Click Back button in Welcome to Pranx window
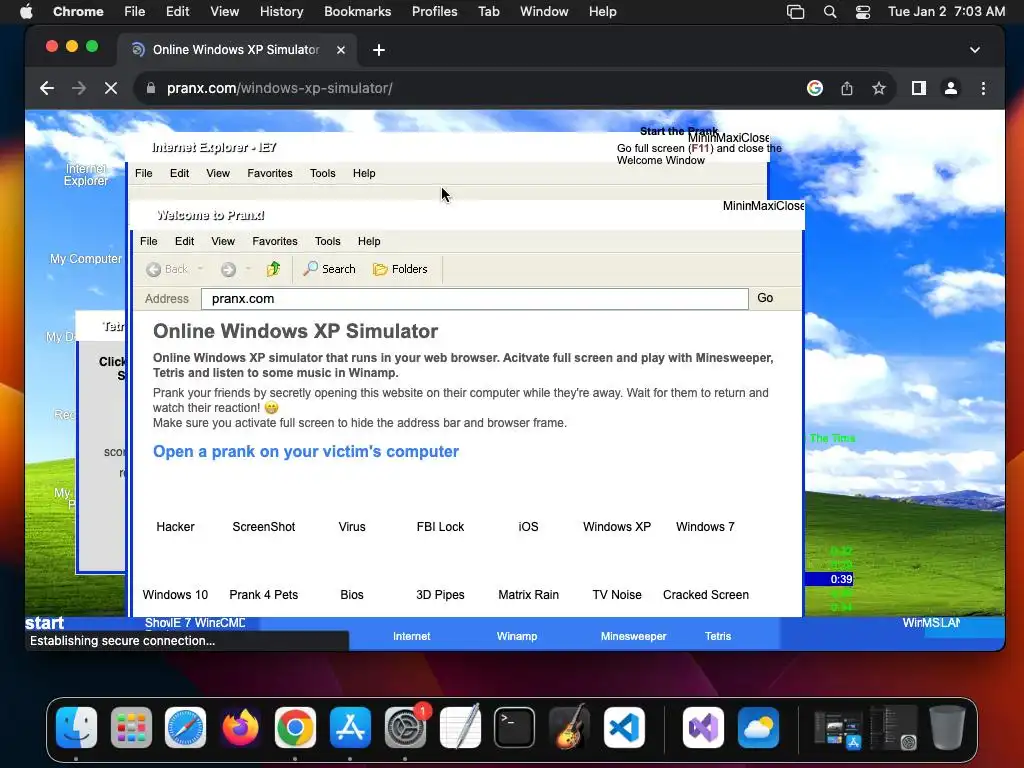Screen dimensions: 1024x768 coord(167,269)
